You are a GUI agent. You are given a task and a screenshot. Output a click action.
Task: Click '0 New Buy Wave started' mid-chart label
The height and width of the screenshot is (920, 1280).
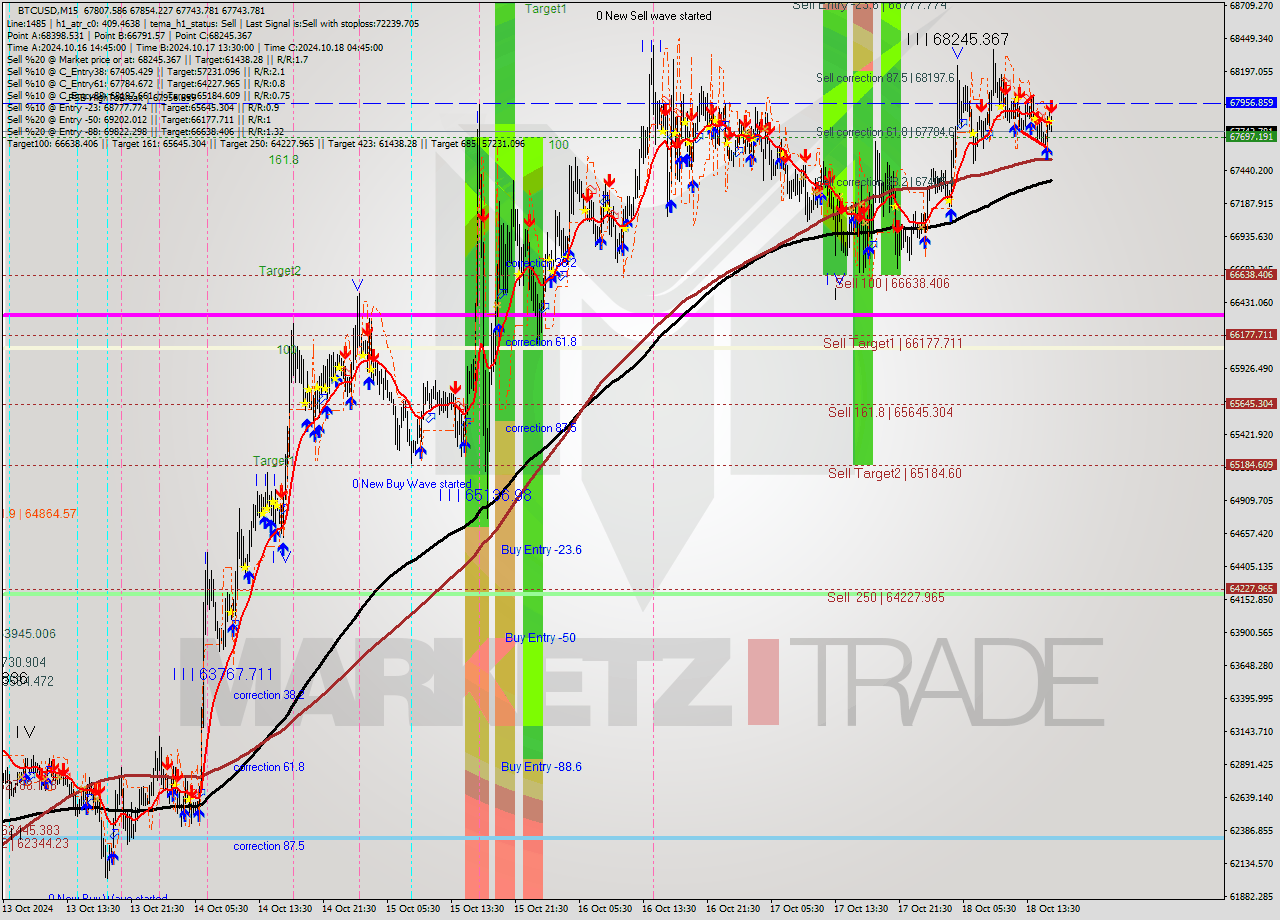(x=411, y=484)
